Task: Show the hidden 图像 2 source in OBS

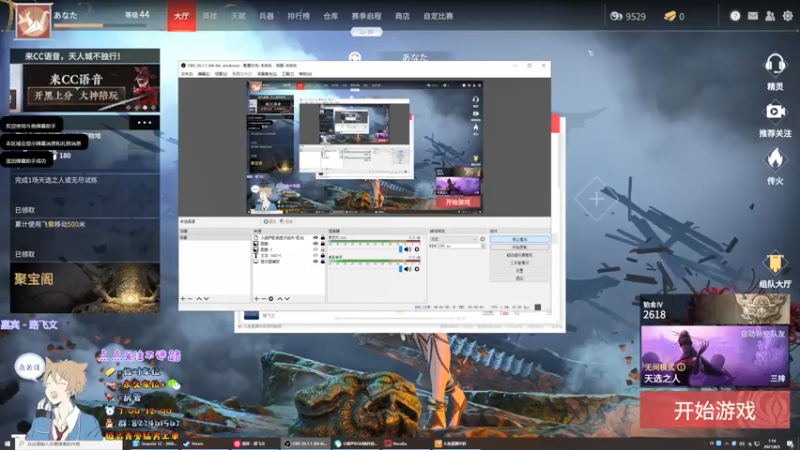Action: (315, 249)
